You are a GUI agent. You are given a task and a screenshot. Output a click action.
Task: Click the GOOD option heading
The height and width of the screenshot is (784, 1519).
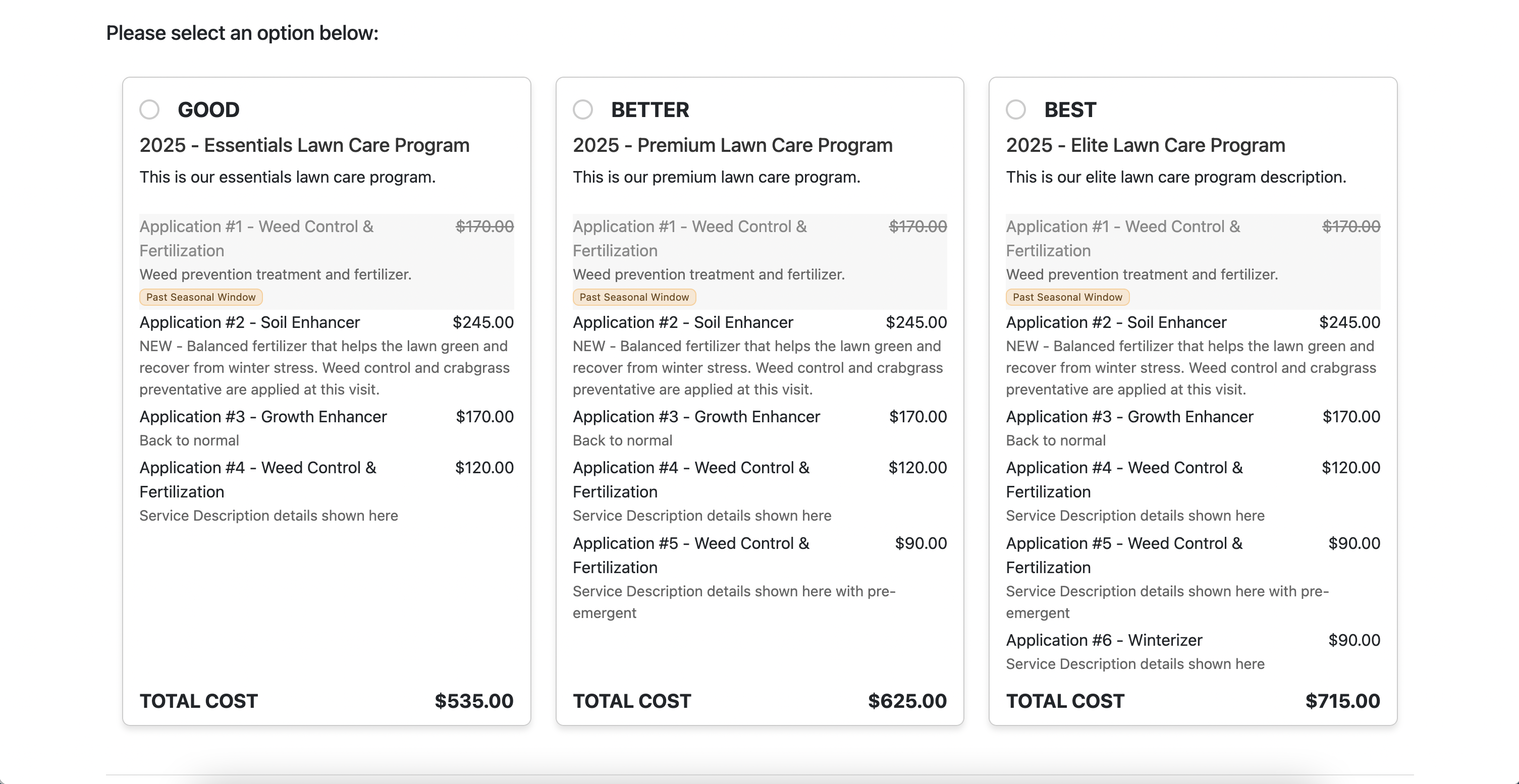tap(208, 109)
